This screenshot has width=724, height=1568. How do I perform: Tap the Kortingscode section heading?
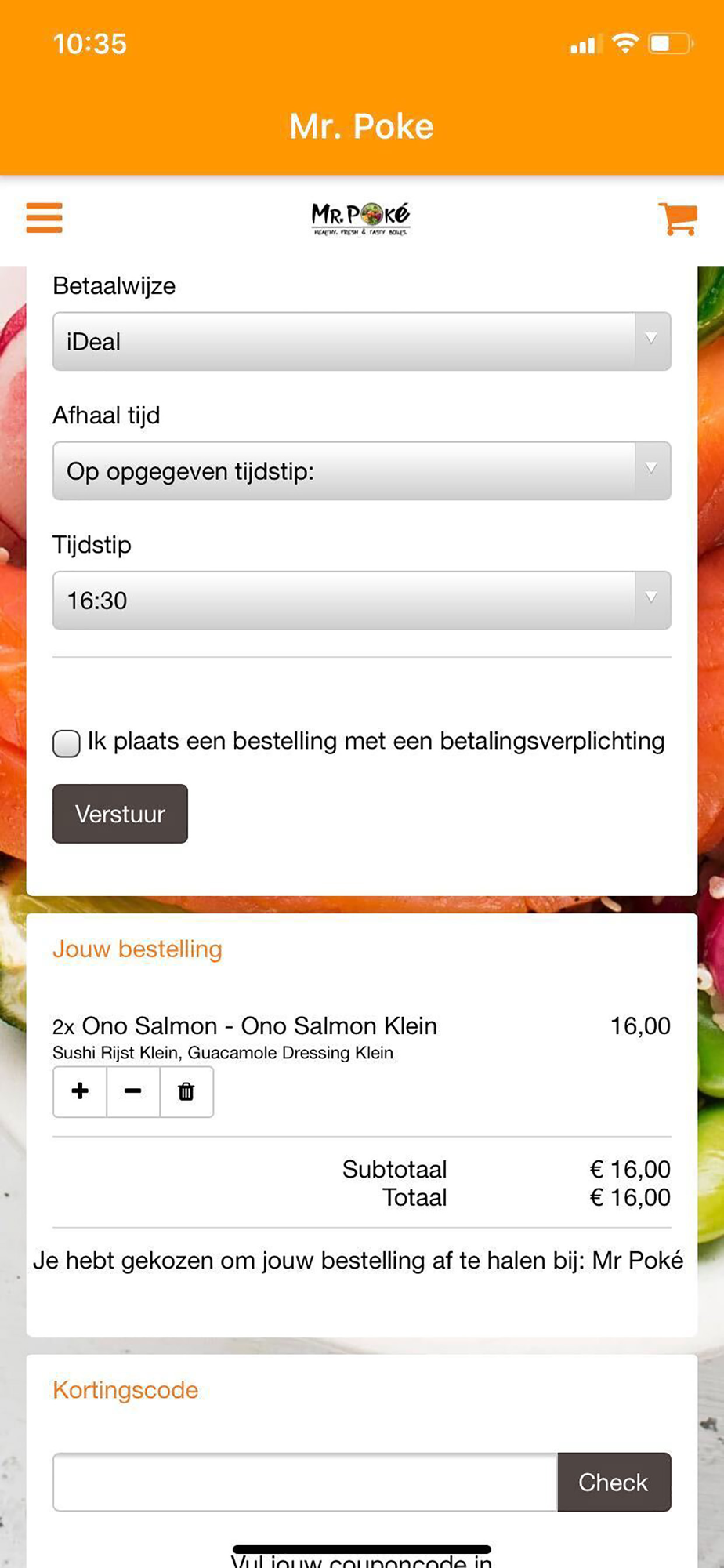tap(125, 1390)
